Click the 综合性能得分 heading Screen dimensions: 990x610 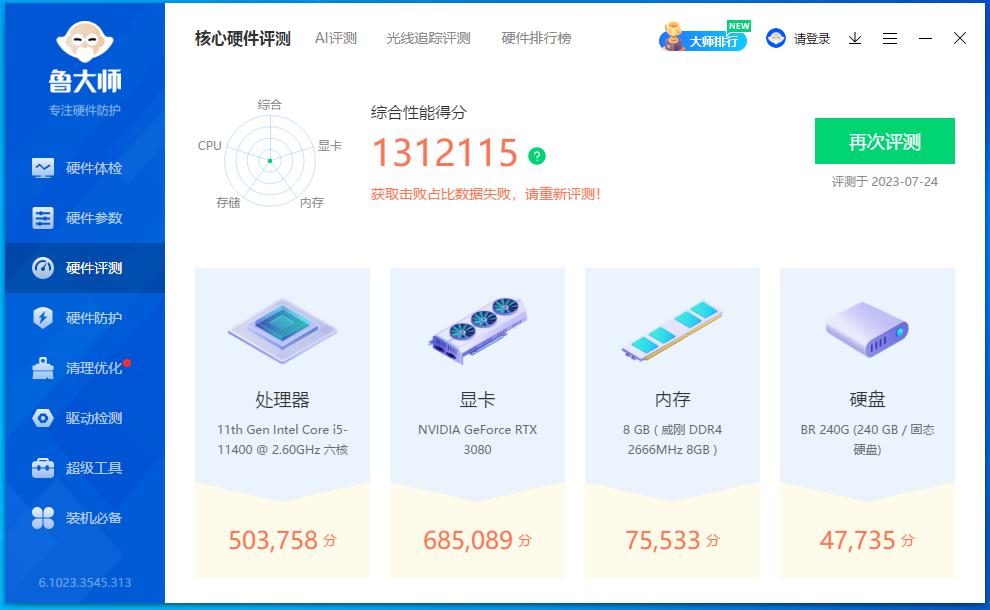[419, 113]
